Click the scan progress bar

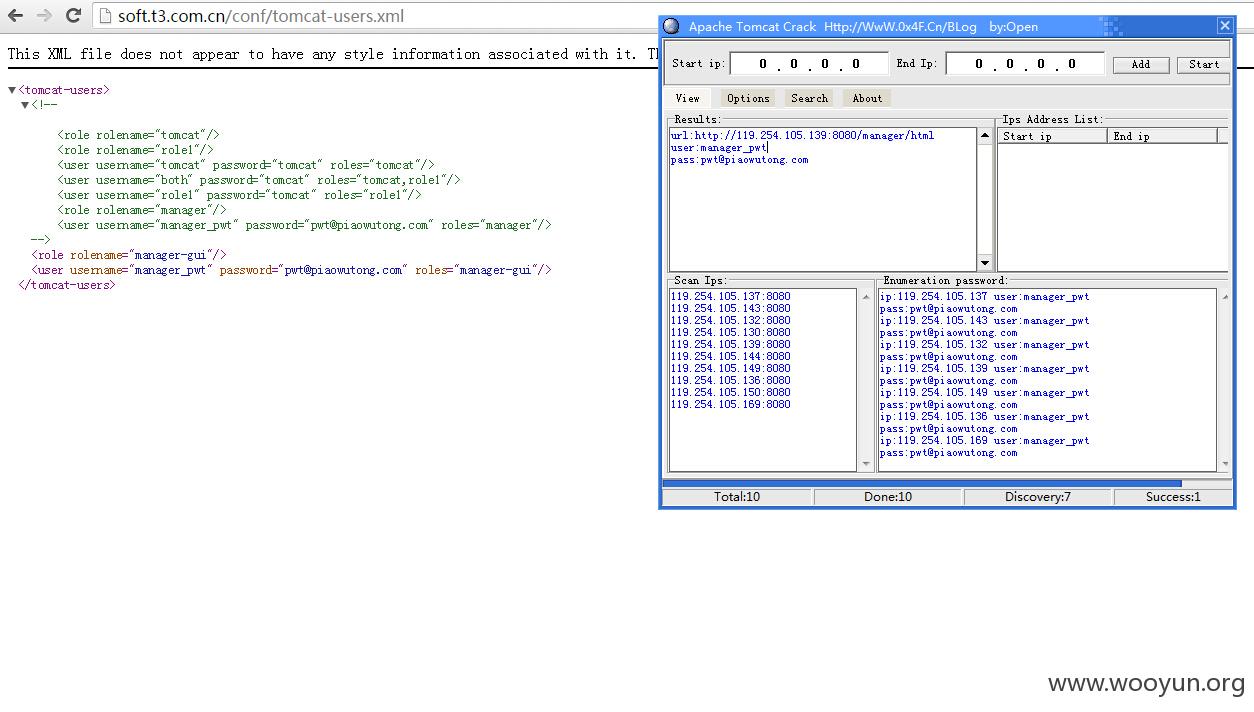pos(921,483)
